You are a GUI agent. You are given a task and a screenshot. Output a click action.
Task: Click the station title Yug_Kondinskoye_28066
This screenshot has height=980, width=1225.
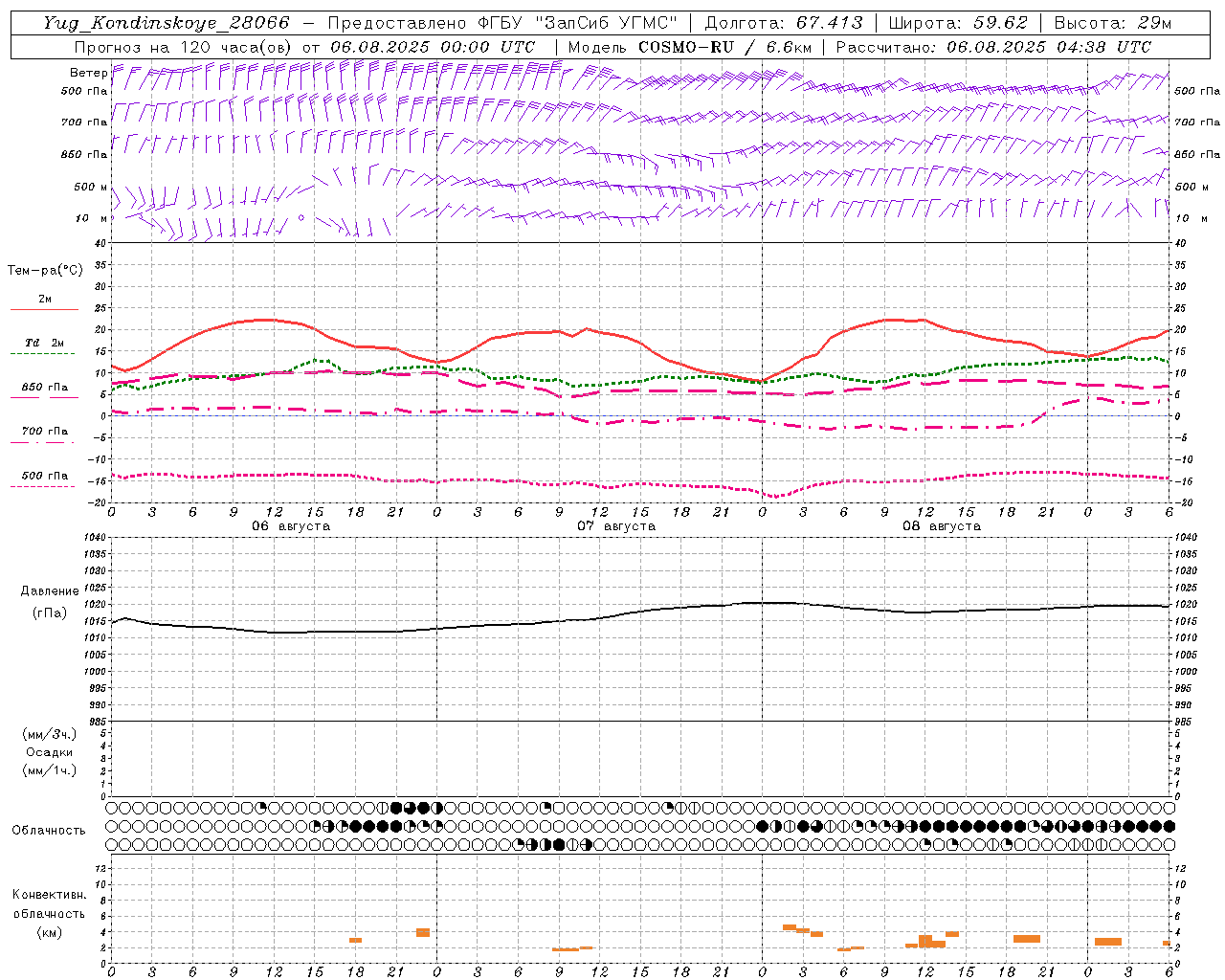point(166,23)
